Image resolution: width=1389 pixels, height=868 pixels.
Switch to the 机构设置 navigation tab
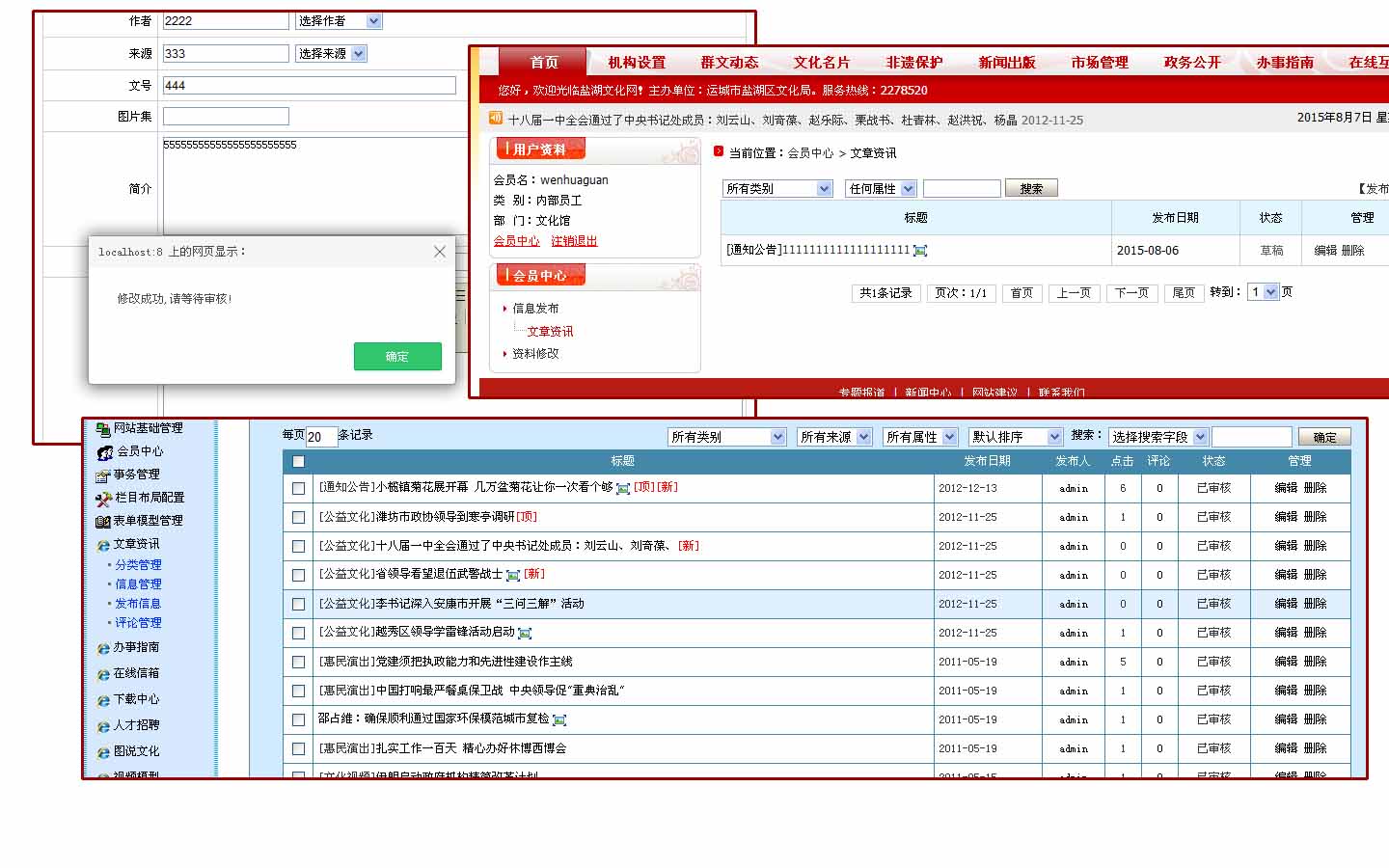click(x=637, y=63)
